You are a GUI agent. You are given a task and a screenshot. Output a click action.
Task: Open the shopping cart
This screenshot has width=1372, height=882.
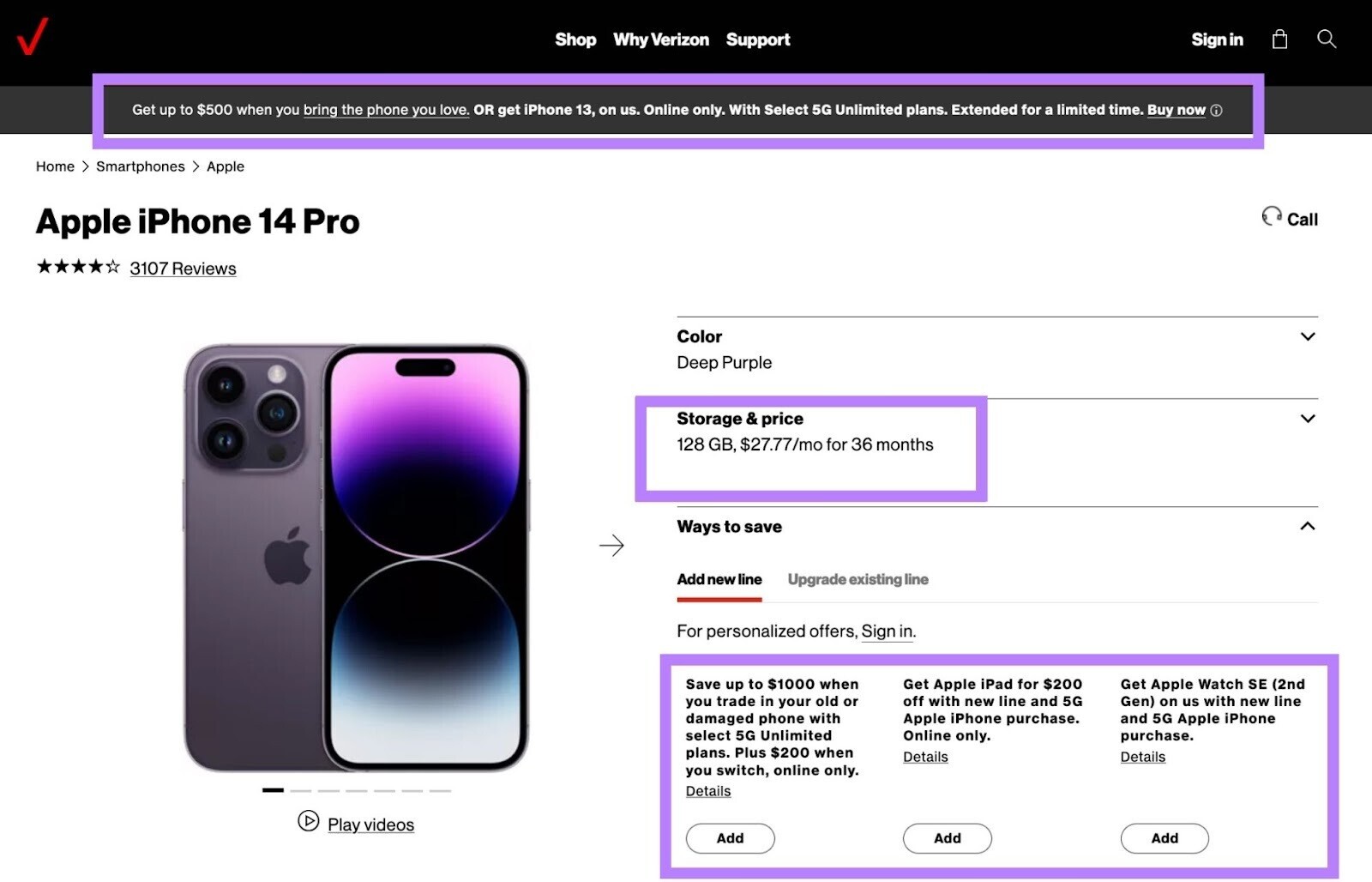tap(1280, 39)
